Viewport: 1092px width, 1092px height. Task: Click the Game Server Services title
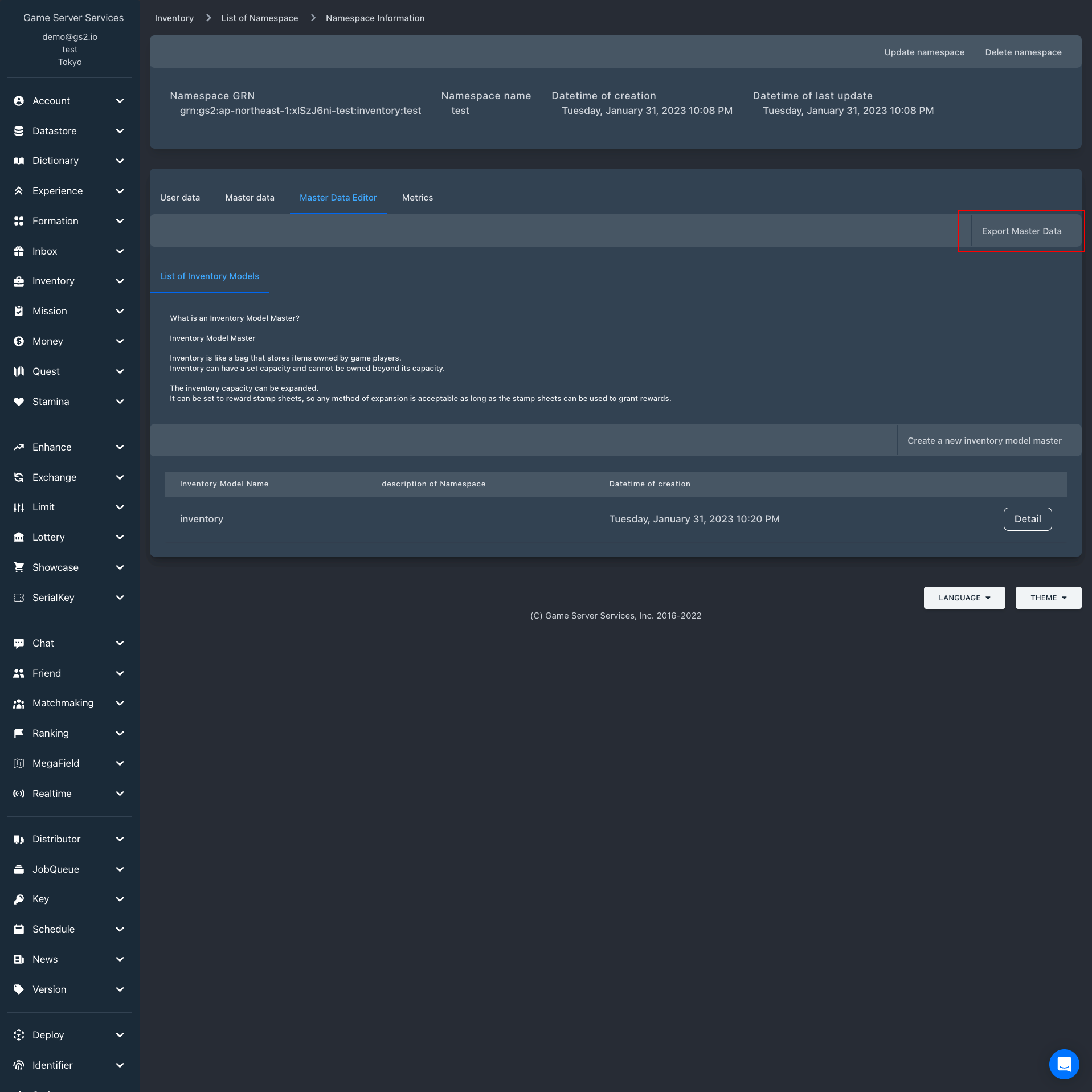pos(73,18)
